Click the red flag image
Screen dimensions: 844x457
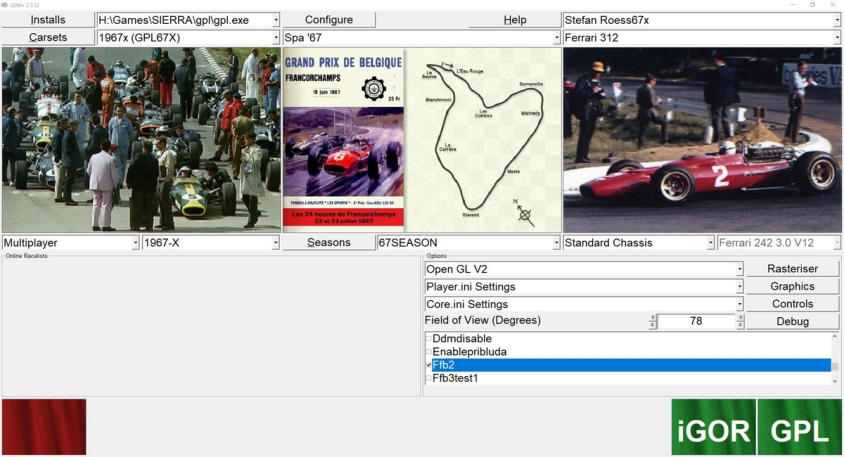44,427
